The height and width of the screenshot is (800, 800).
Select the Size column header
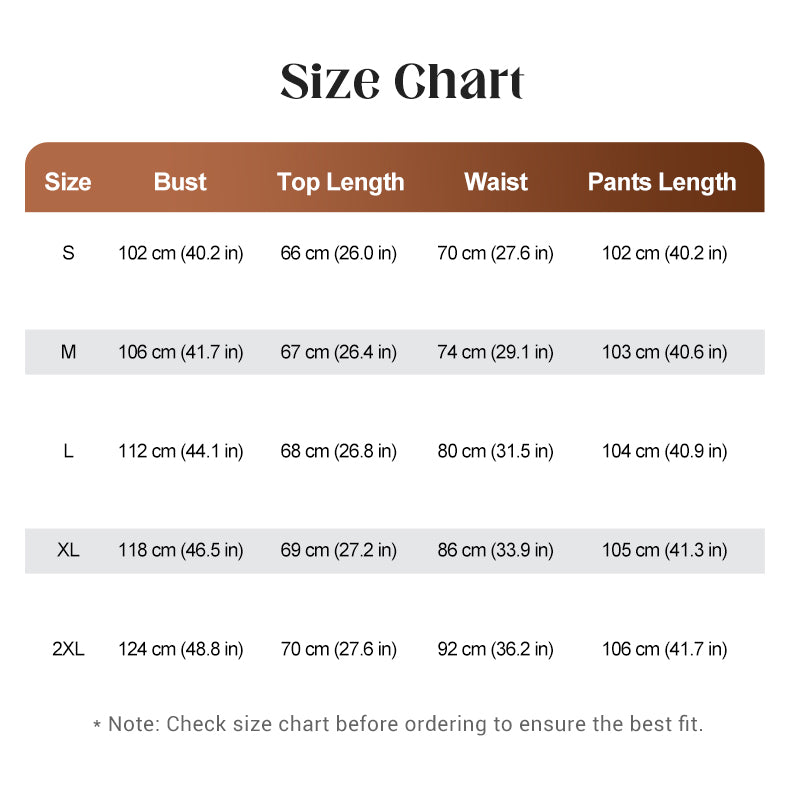(68, 182)
